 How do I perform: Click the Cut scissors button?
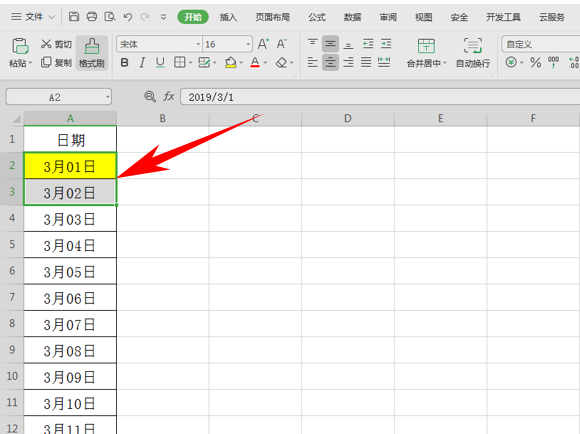click(x=56, y=44)
